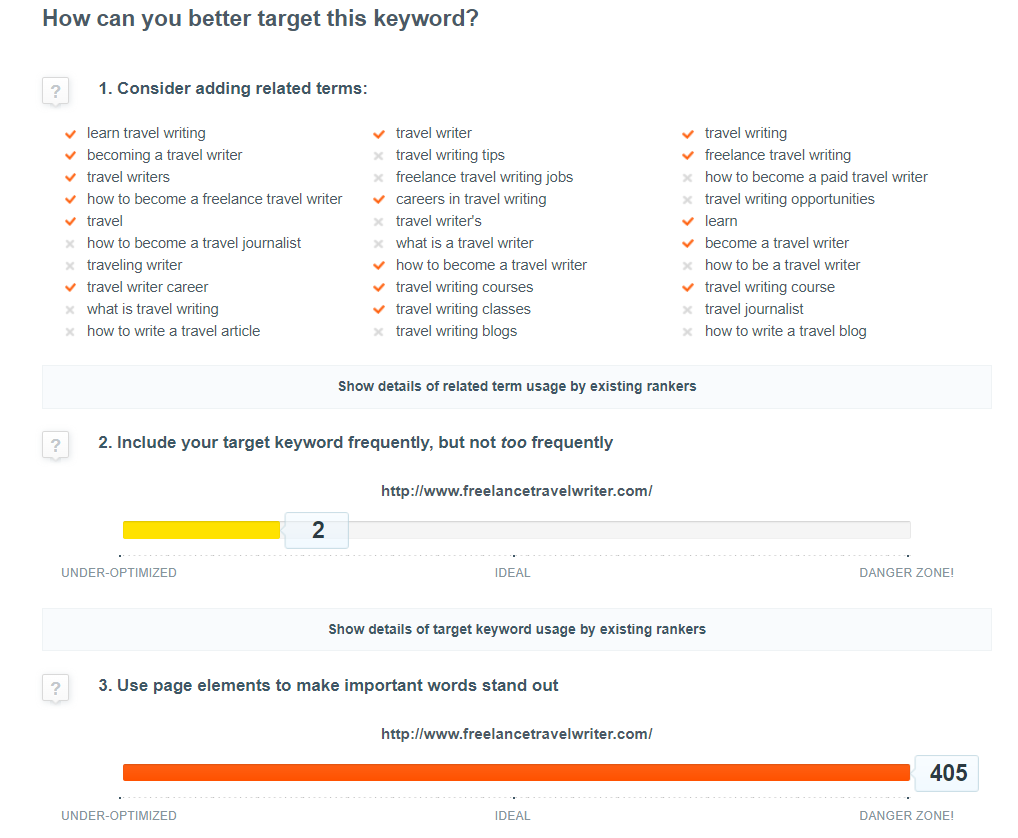Click checkmark icon beside 'freelance travel writing'

tap(688, 156)
